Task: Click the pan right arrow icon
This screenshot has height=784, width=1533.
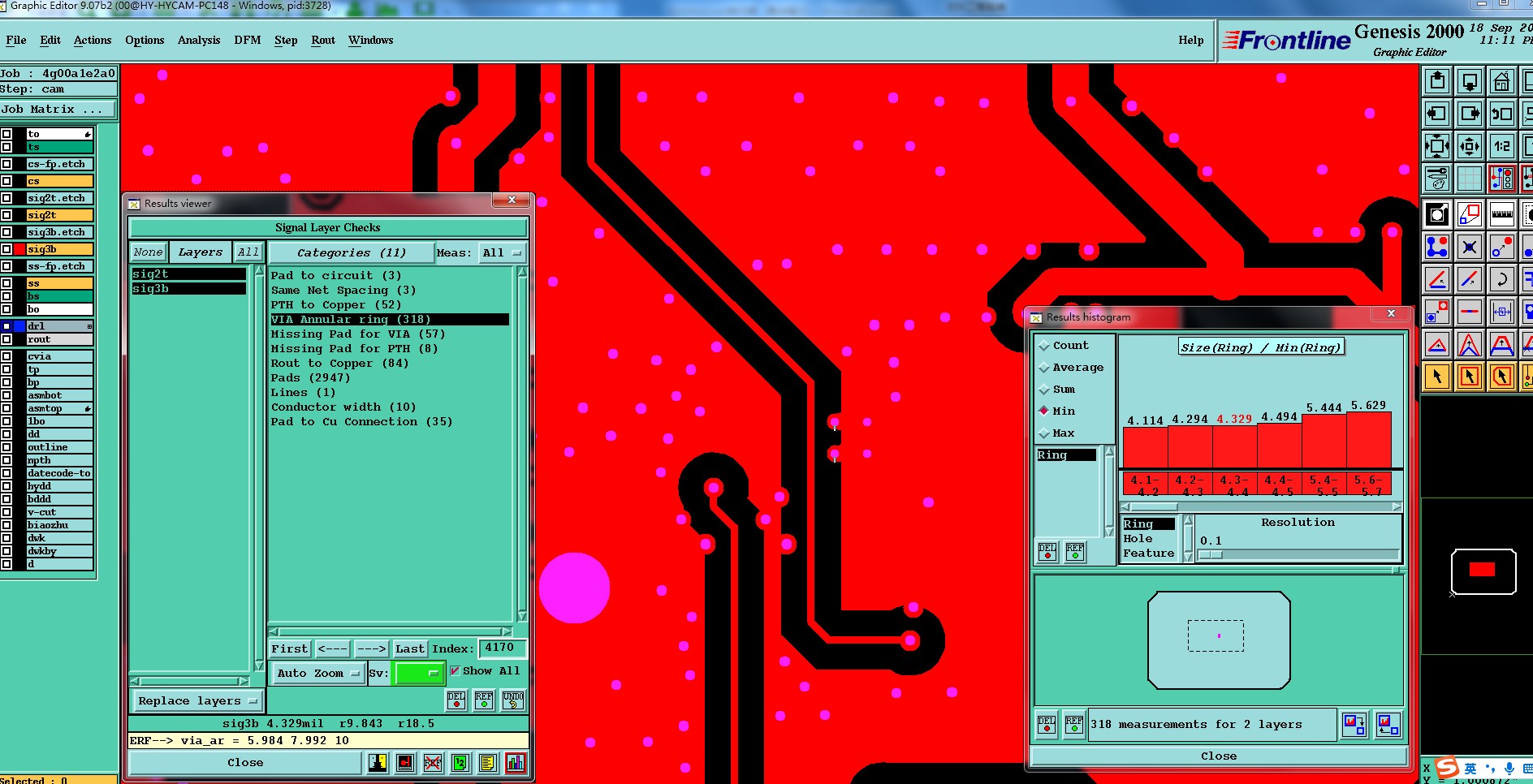Action: [x=1470, y=114]
